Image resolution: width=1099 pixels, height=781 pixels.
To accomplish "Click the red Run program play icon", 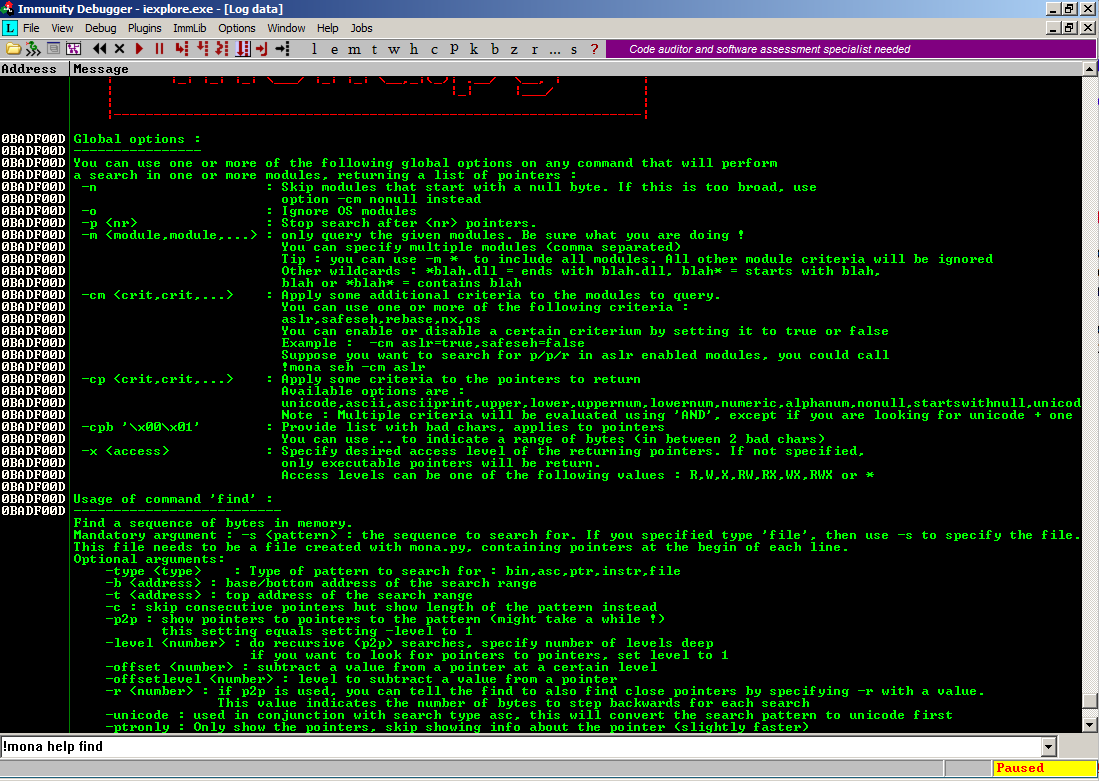I will coord(139,49).
